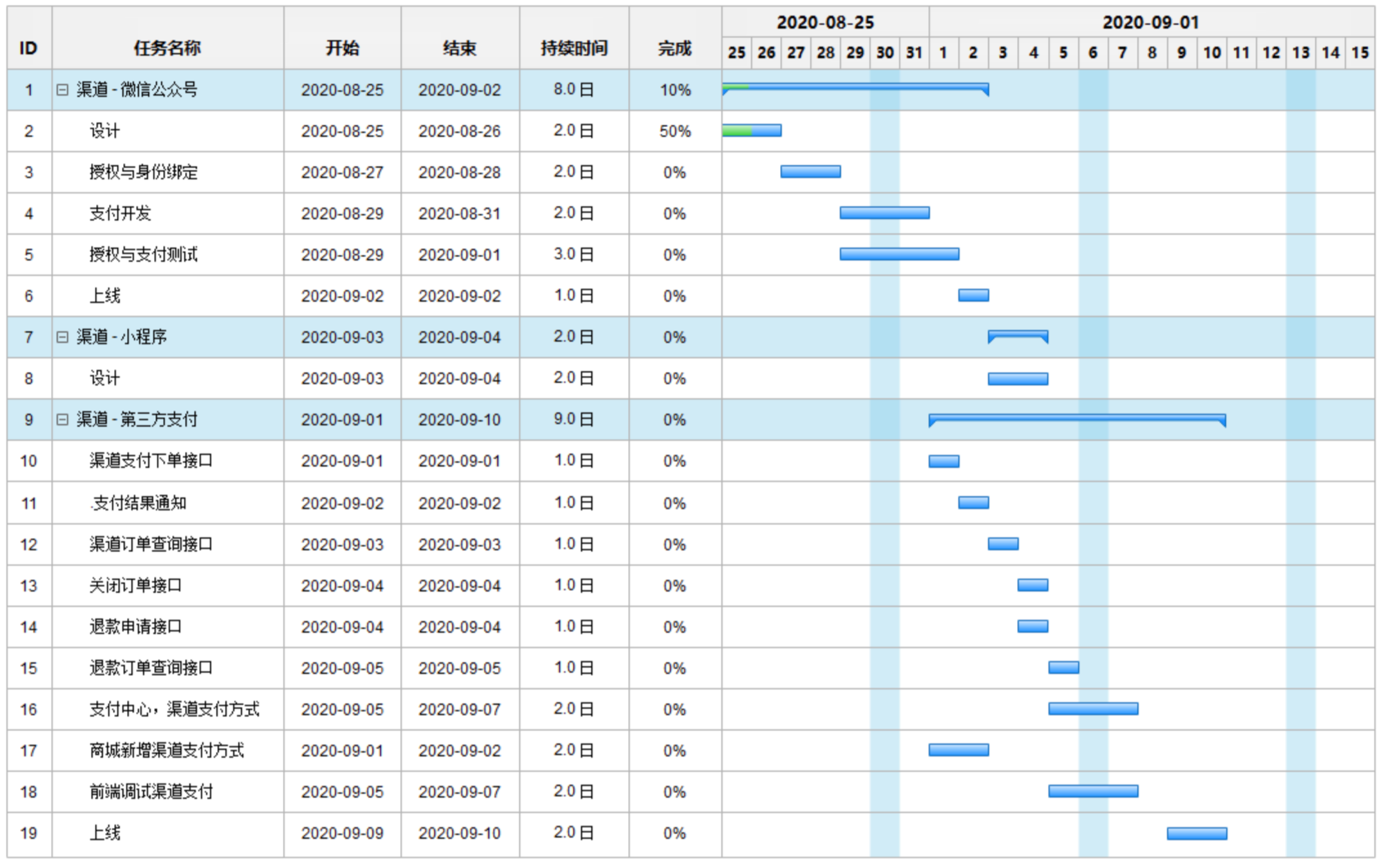Click the 任务名称 column header
1386x868 pixels.
(x=167, y=48)
